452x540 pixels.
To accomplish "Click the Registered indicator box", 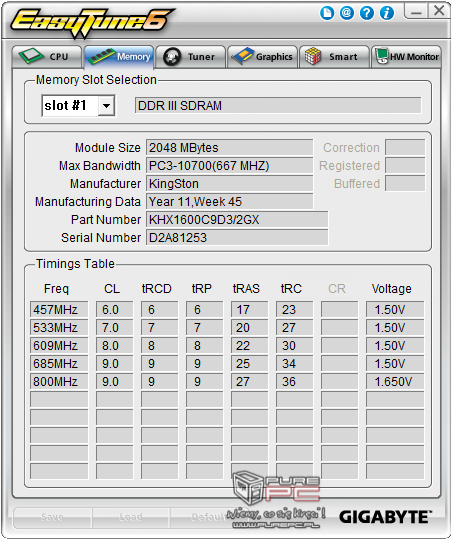I will click(x=405, y=166).
